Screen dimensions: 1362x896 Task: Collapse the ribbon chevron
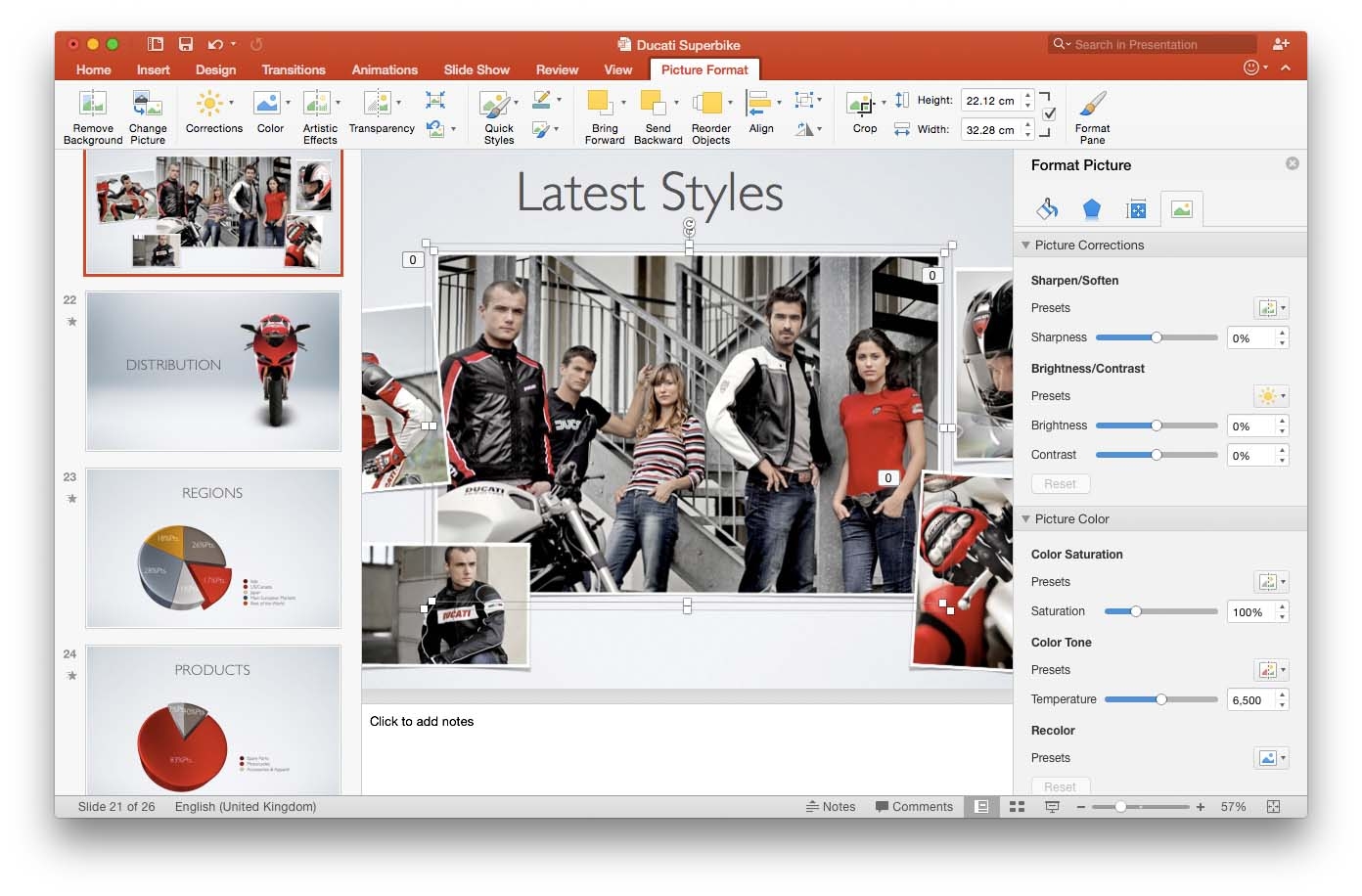pos(1286,67)
